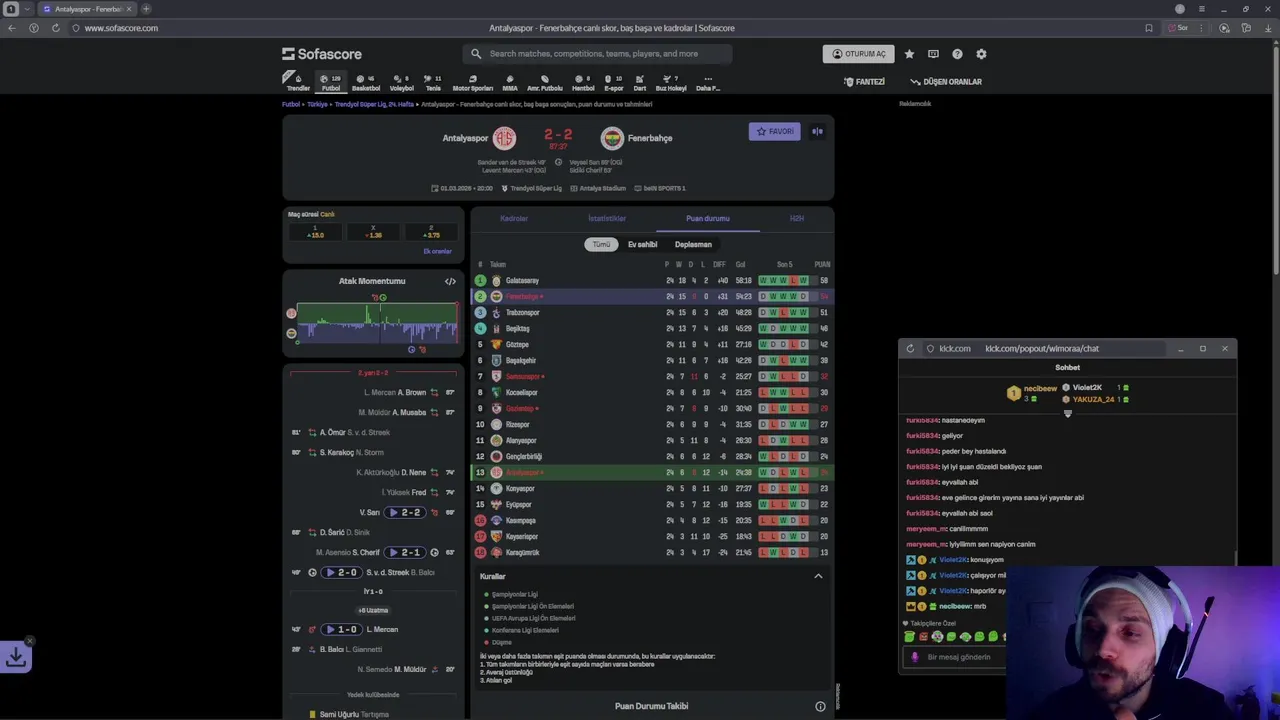This screenshot has width=1280, height=720.
Task: Click the home win odds 15.0
Action: (315, 232)
